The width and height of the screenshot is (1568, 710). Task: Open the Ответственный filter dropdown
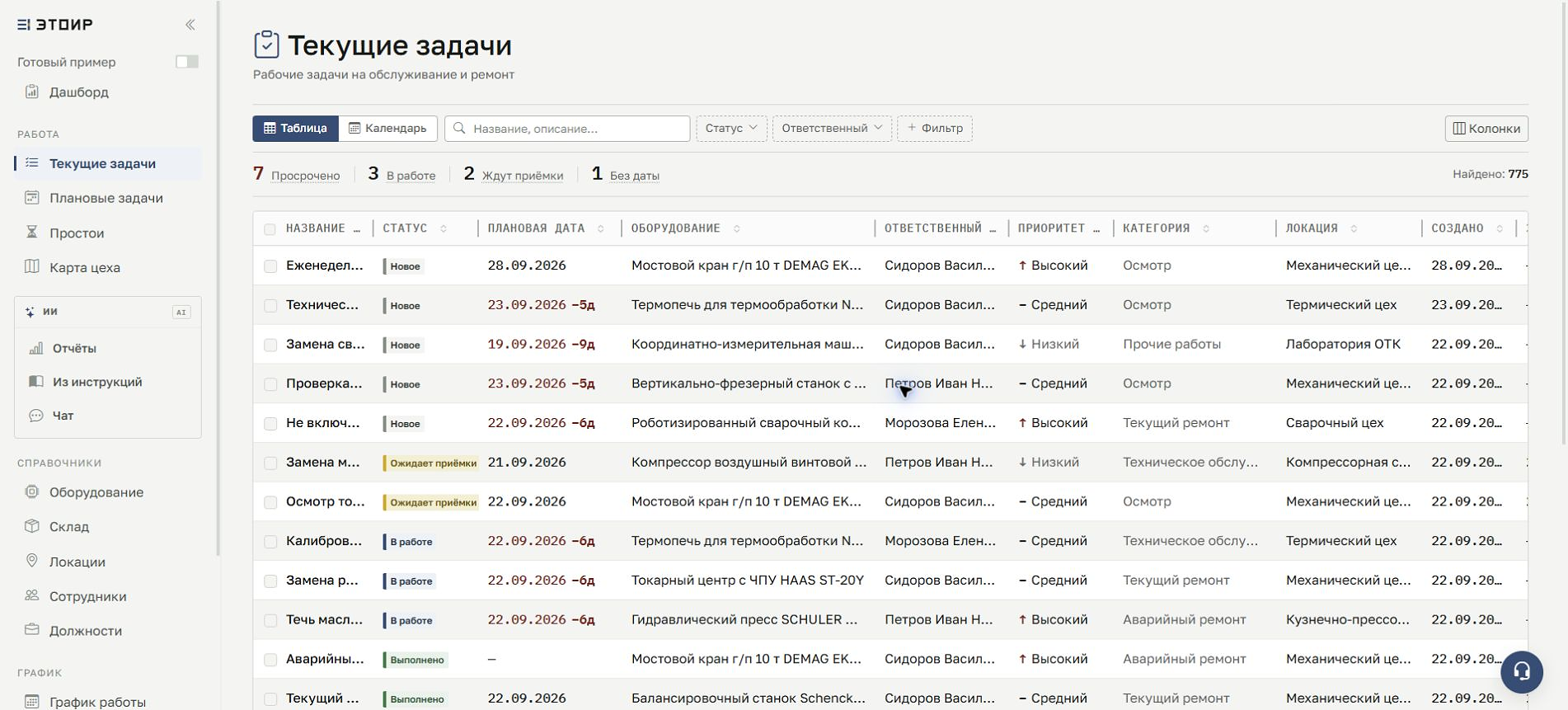(x=832, y=129)
